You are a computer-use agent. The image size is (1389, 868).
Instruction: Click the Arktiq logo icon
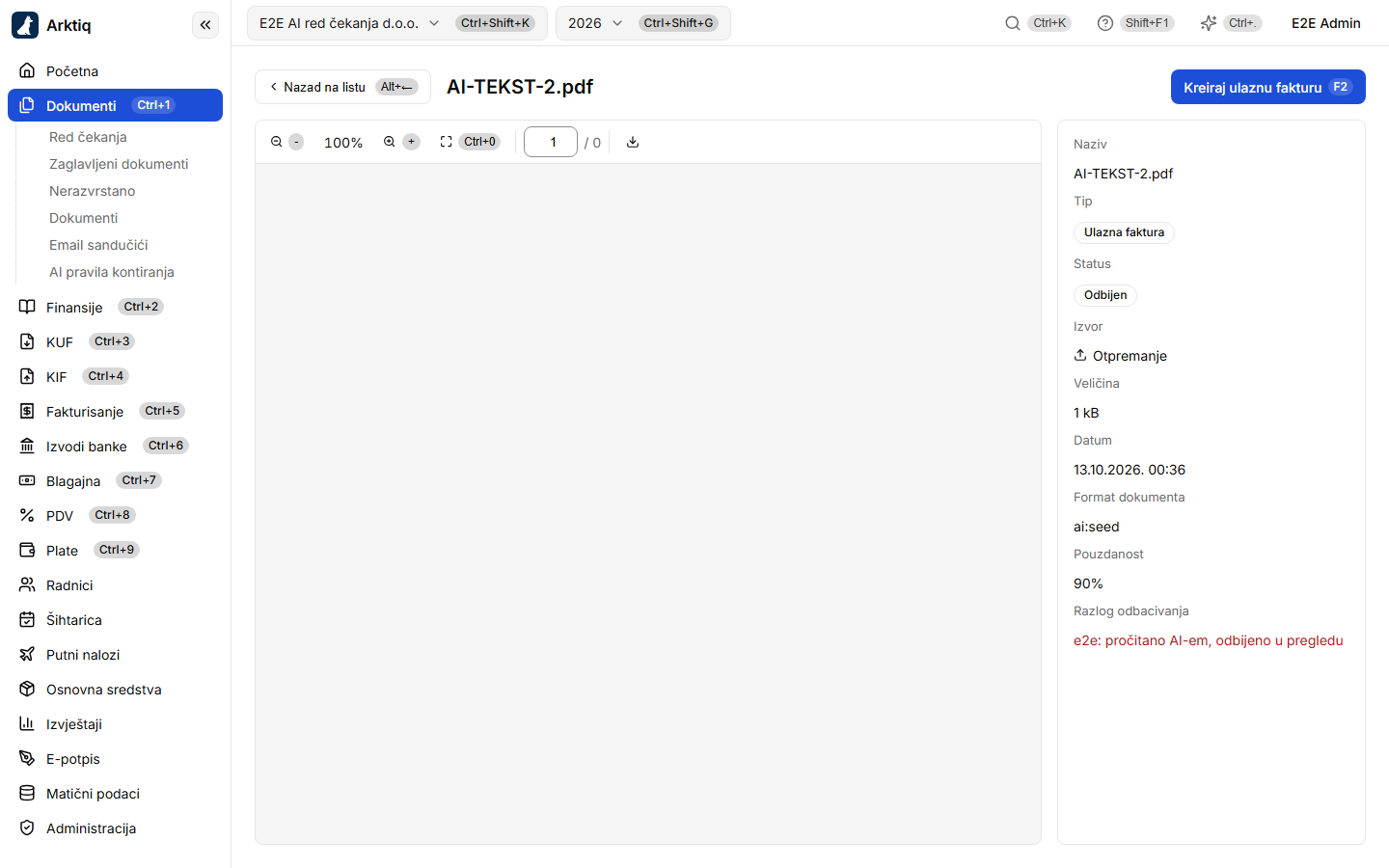[x=25, y=25]
